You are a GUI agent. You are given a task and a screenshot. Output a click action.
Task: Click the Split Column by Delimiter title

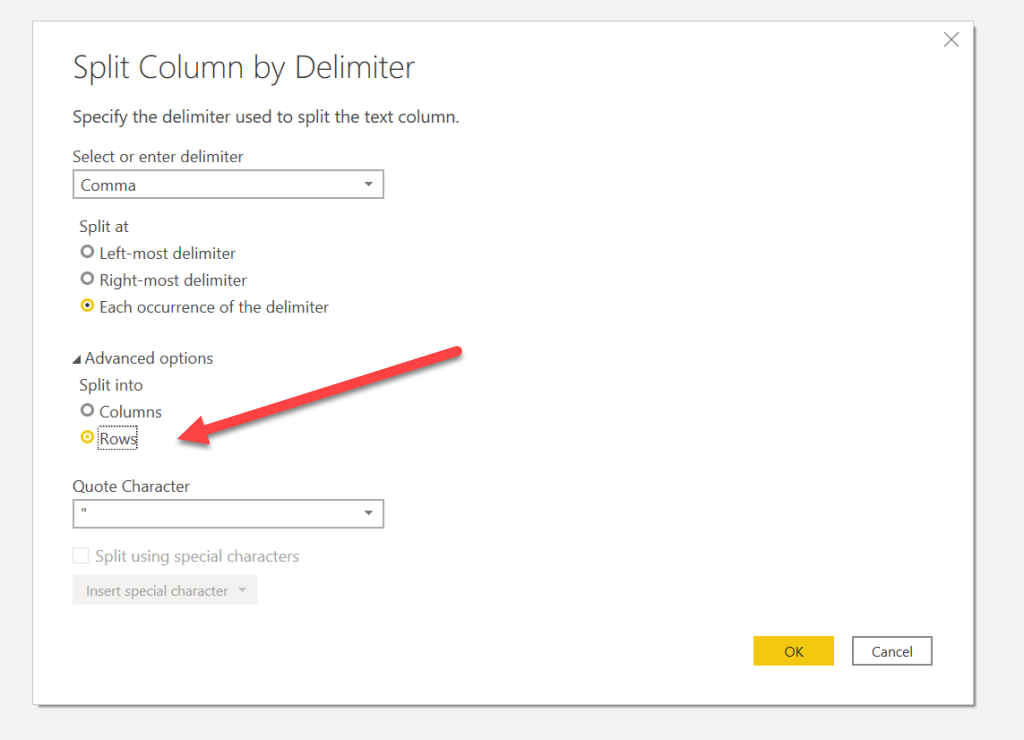(x=243, y=68)
